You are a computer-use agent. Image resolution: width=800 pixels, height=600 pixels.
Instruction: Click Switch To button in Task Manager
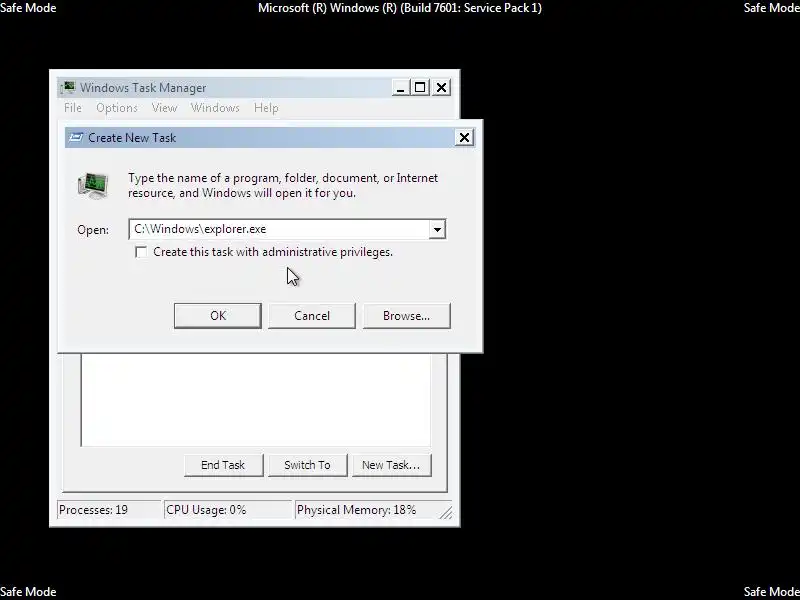(x=307, y=465)
